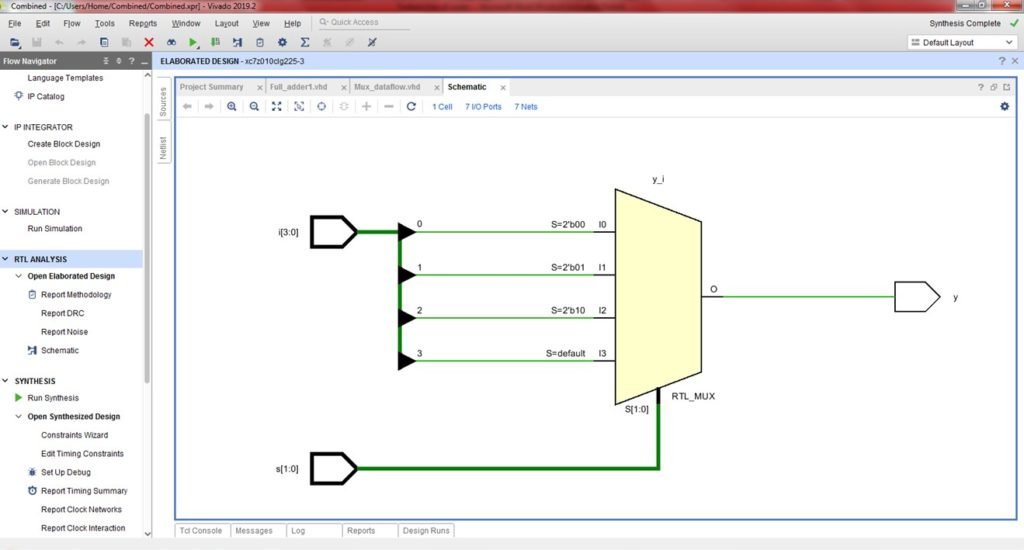Open the Messages tab
This screenshot has width=1024, height=550.
point(254,530)
